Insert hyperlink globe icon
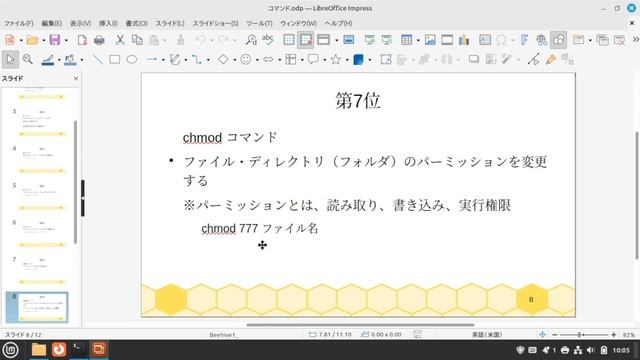Screen dimensions: 640x360 point(542,40)
